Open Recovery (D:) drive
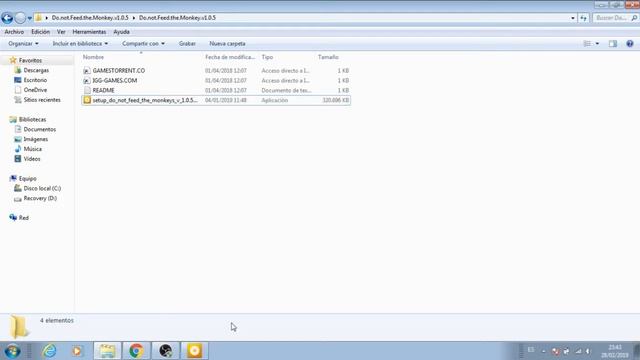This screenshot has width=640, height=360. (40, 198)
